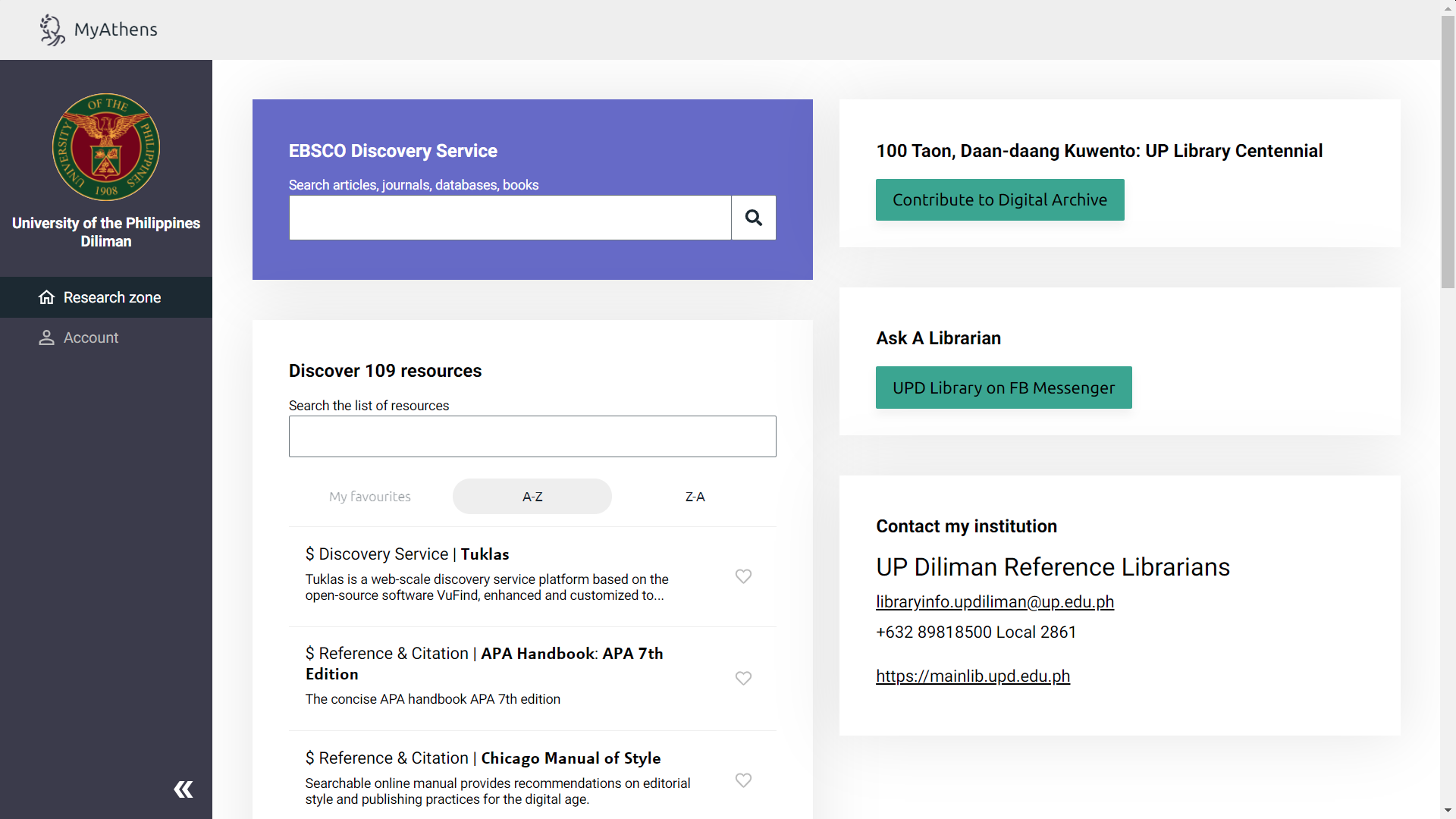The width and height of the screenshot is (1456, 819).
Task: Favourite the APA Handbook resource
Action: (743, 678)
